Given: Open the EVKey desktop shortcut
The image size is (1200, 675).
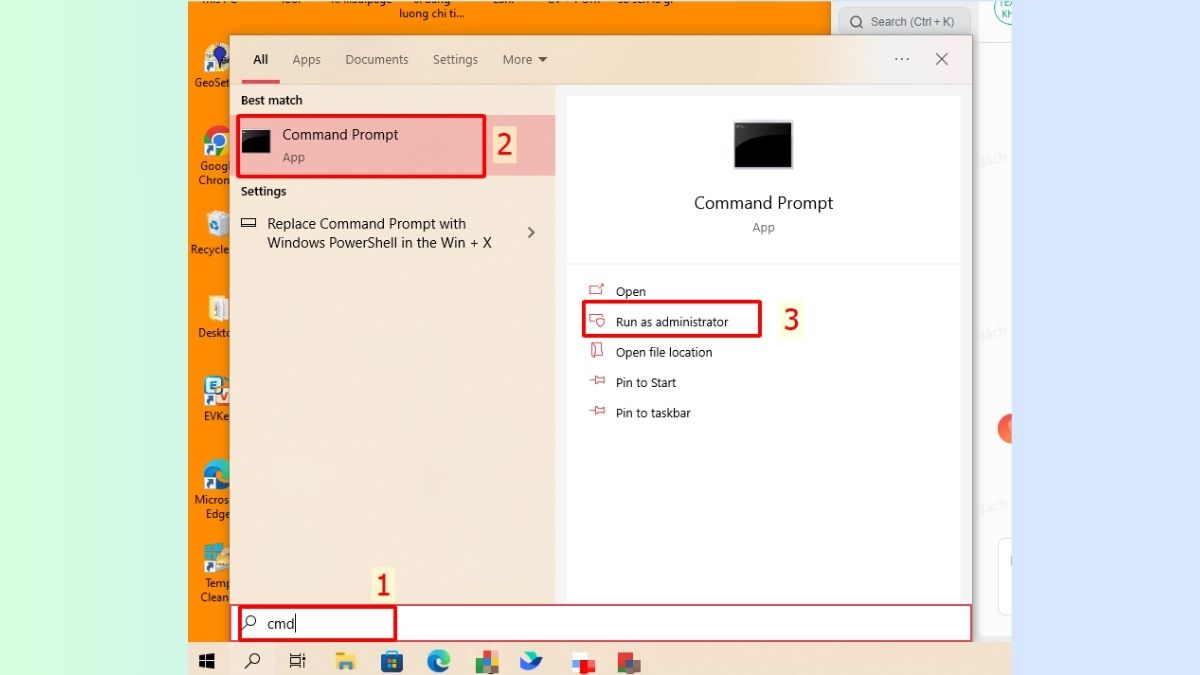Looking at the screenshot, I should (215, 399).
